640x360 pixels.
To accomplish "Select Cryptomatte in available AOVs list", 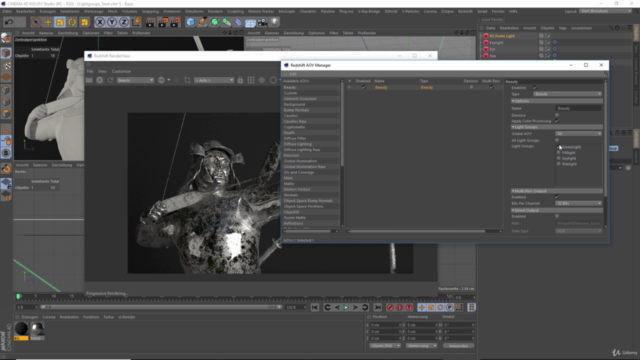I will click(x=295, y=127).
